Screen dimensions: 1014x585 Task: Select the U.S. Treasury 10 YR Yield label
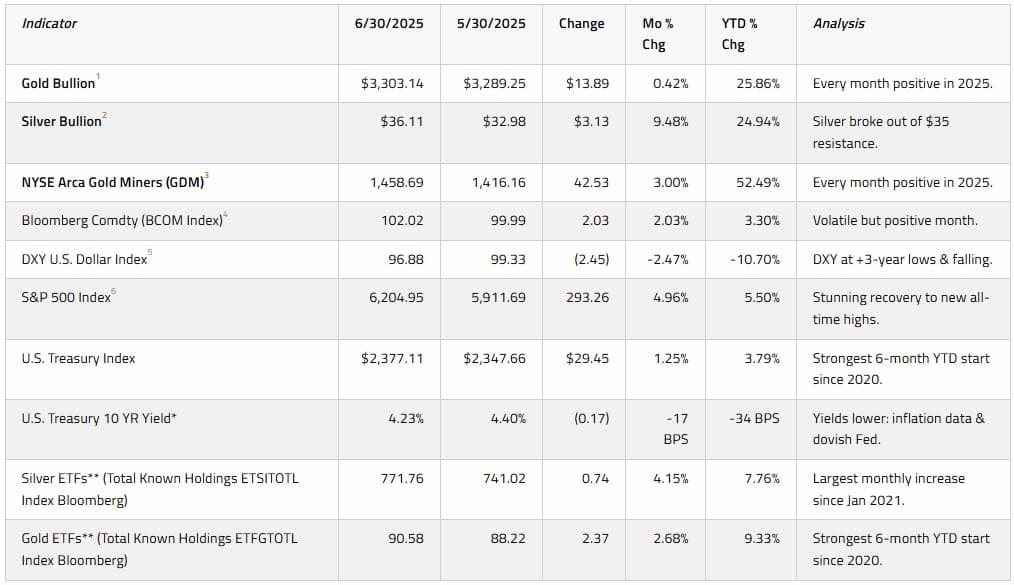(99, 419)
